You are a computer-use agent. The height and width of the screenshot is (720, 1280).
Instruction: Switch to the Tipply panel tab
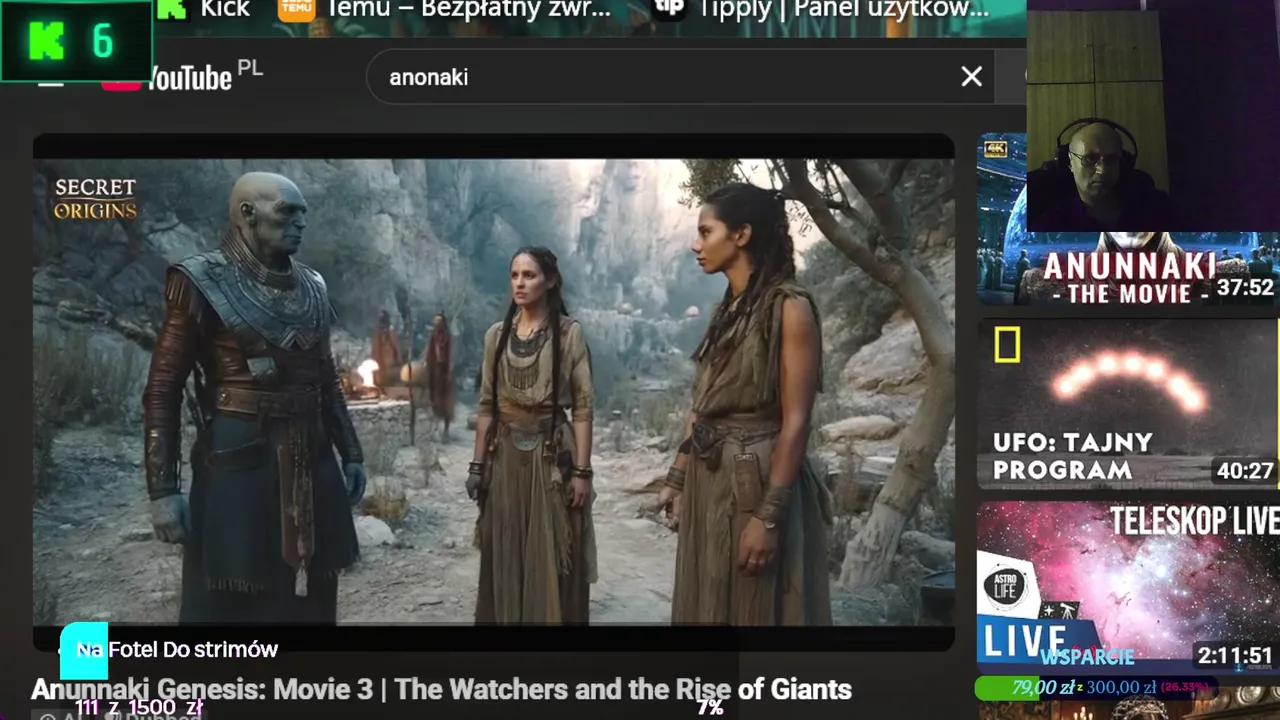tap(821, 10)
